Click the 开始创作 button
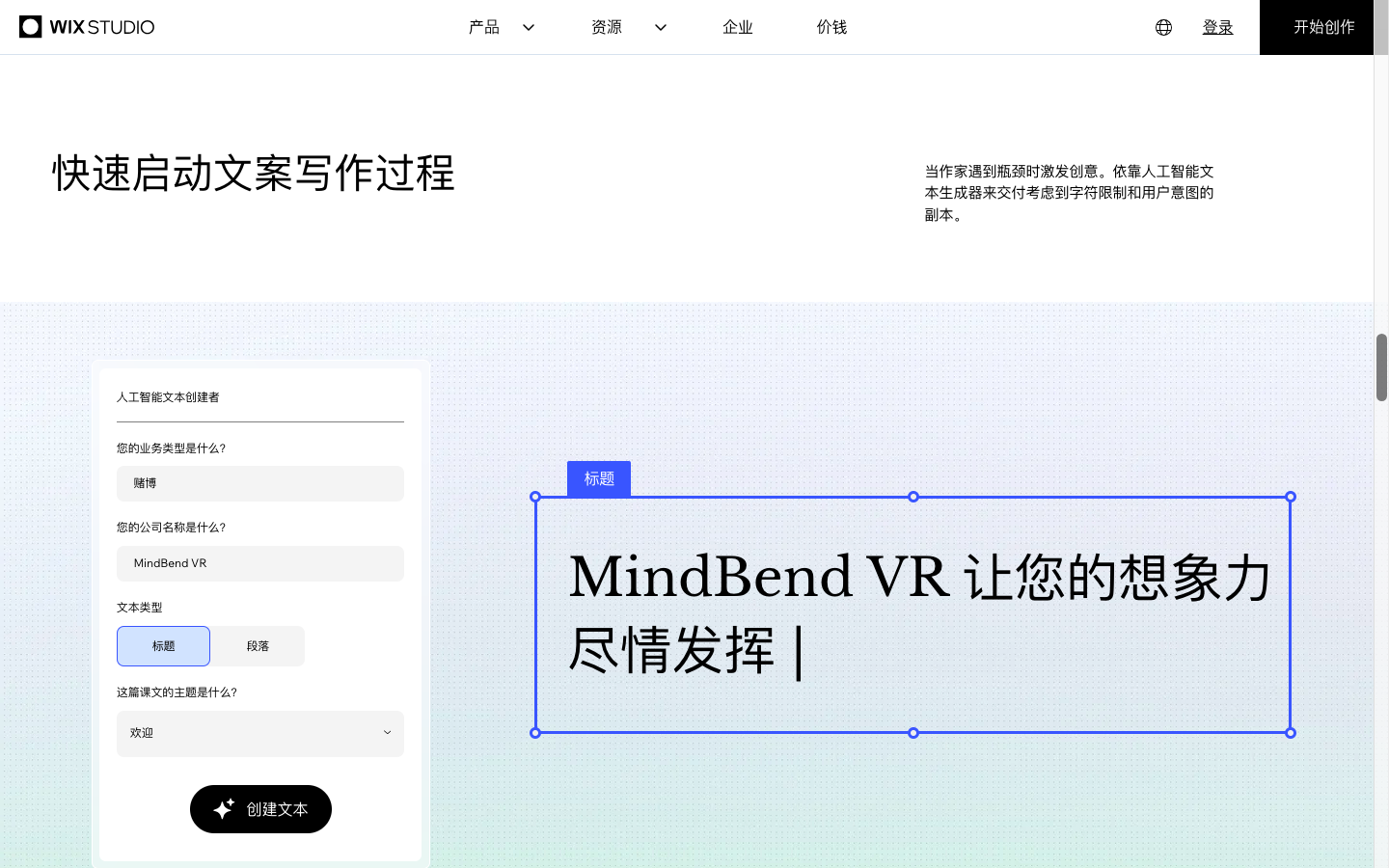The image size is (1389, 868). (x=1317, y=27)
